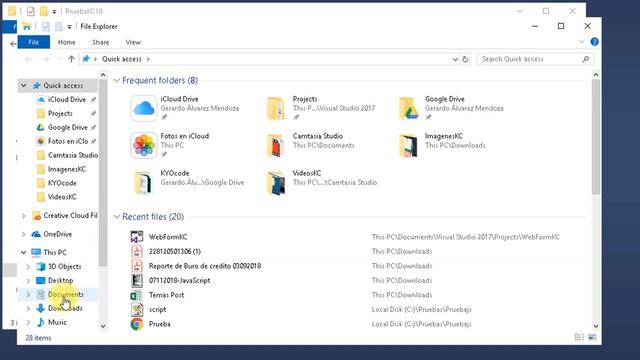Screen dimensions: 640x360
Task: Click the main pane vertical scrollbar thumb
Action: 596,137
